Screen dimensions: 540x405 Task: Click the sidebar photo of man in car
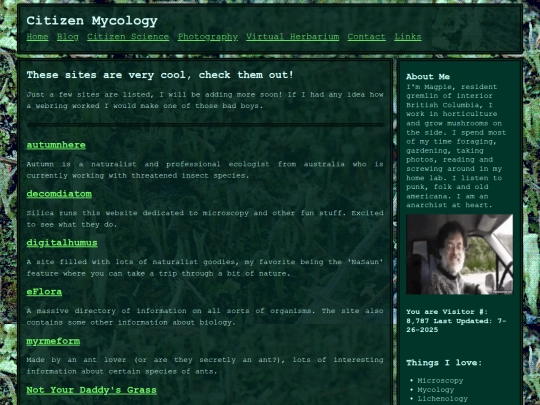tap(459, 254)
